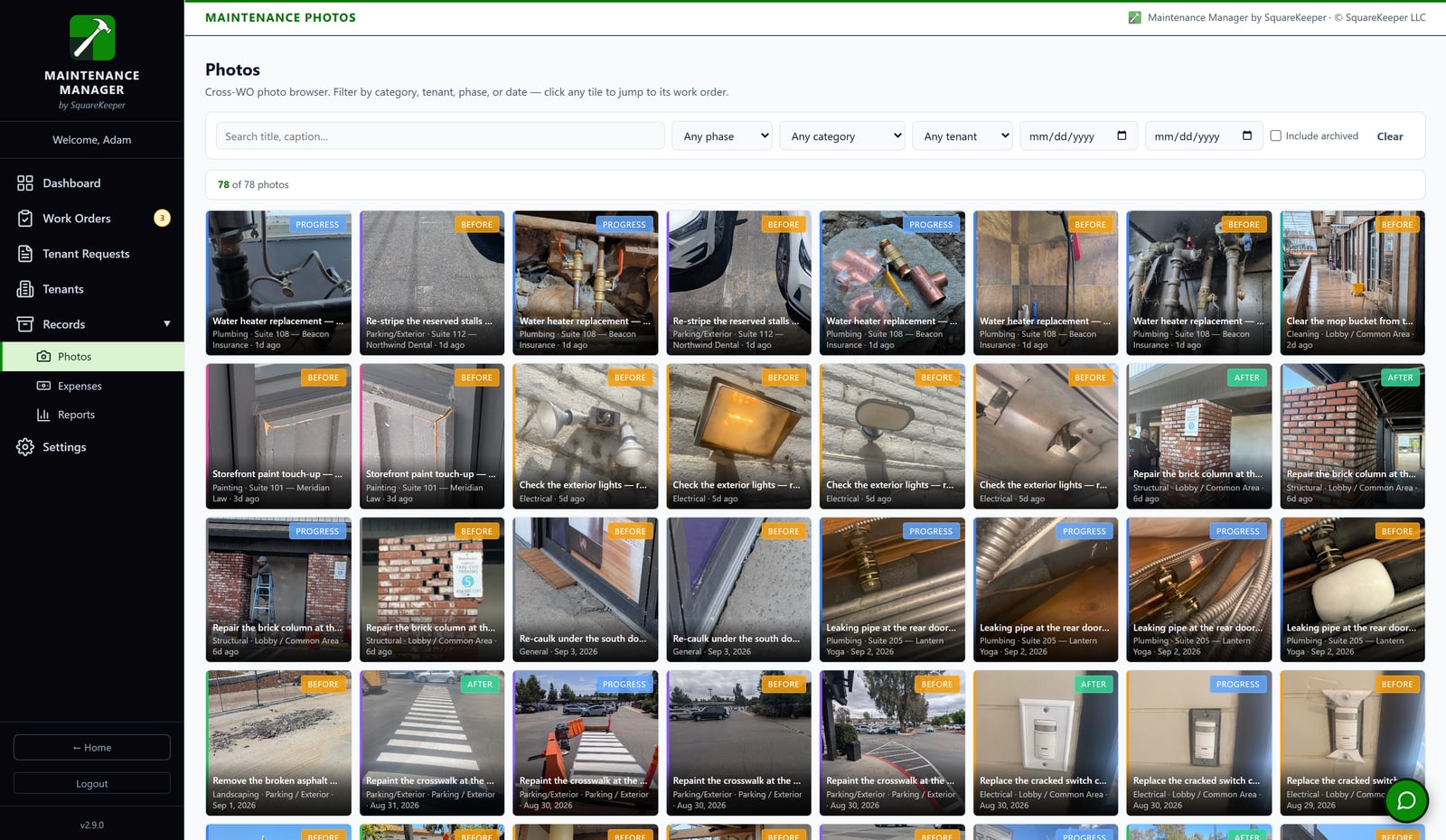Open the Clear the mop bucket photo tile
Viewport: 1446px width, 840px height.
click(x=1353, y=283)
